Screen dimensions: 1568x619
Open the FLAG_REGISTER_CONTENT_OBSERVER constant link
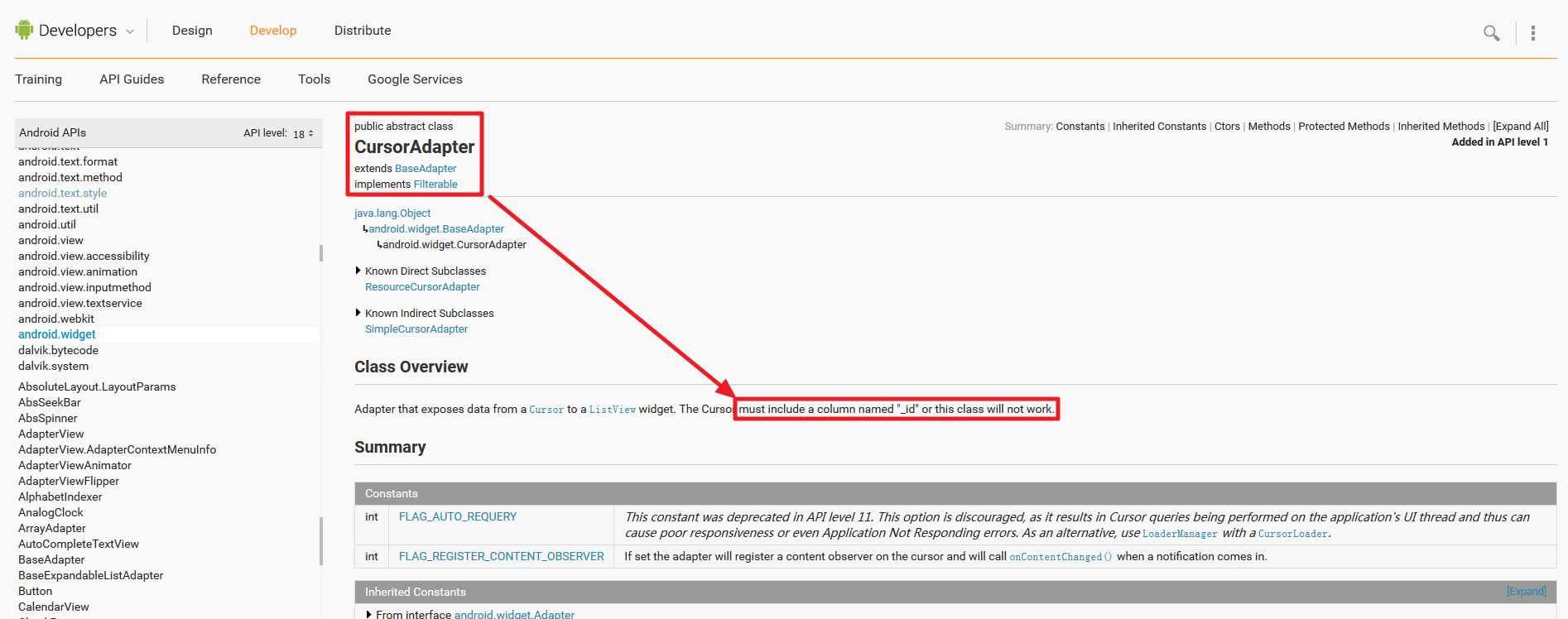tap(502, 556)
